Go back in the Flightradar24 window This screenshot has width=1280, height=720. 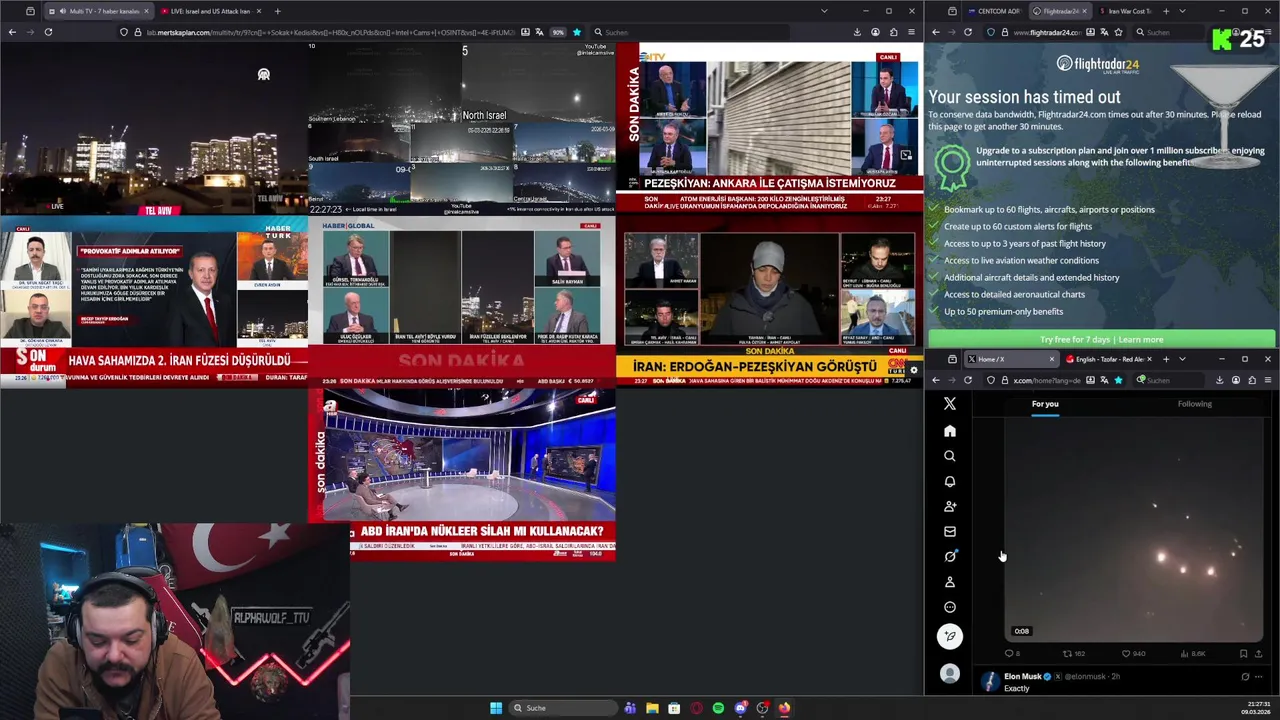[936, 32]
